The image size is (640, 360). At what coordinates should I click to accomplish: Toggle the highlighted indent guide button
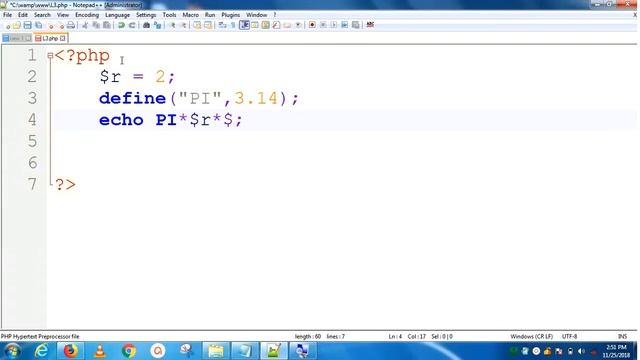244,25
